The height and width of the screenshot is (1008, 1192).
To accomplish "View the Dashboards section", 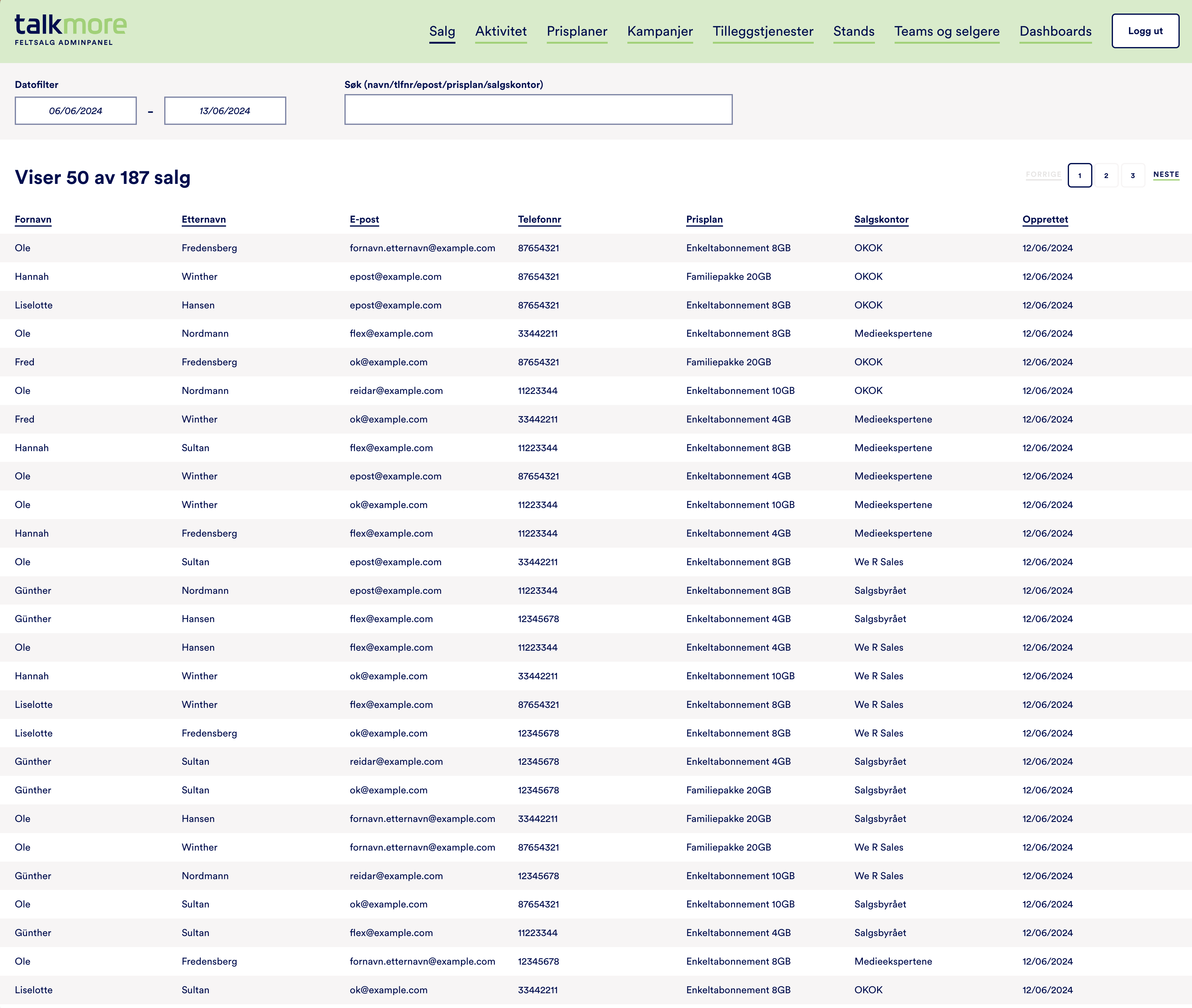I will point(1055,32).
